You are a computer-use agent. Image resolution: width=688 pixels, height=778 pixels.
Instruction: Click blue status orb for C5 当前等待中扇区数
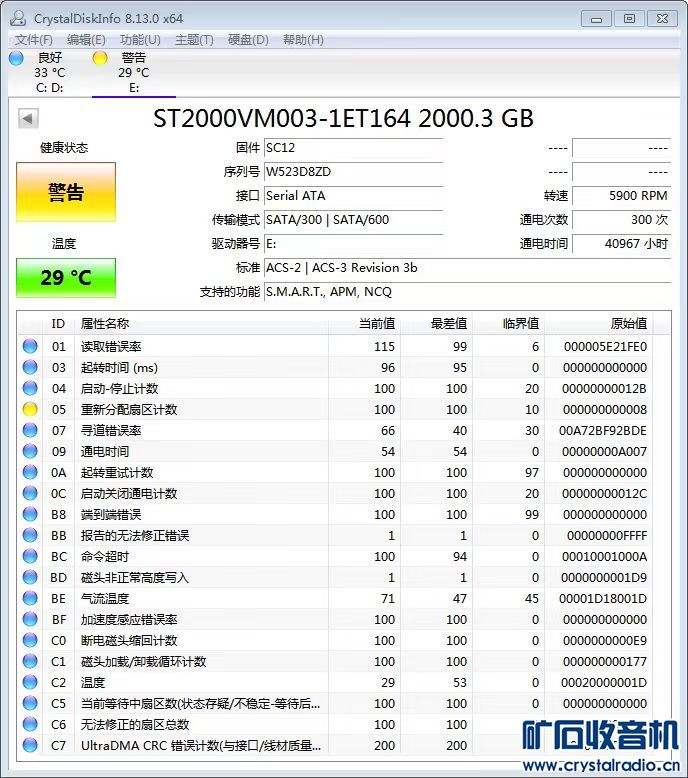(30, 703)
